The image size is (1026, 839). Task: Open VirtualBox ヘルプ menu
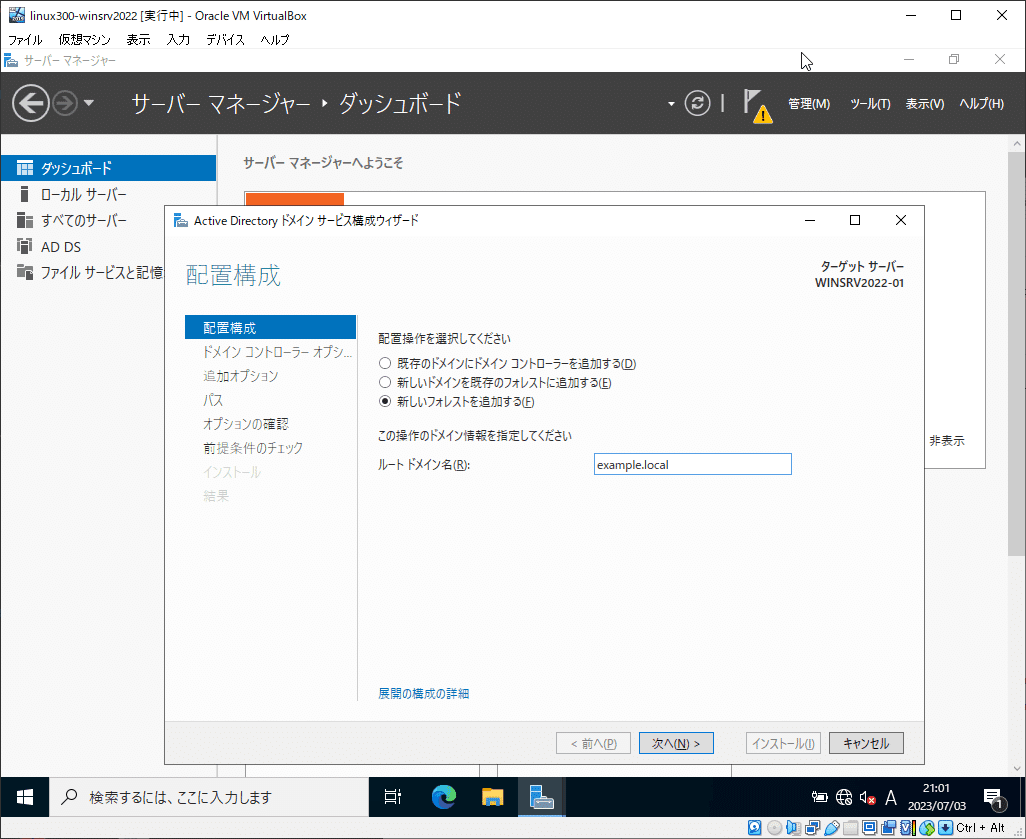coord(275,40)
